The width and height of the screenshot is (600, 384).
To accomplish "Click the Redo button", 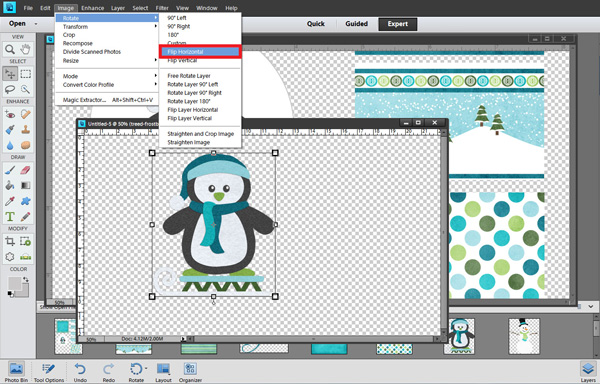I will pos(109,372).
